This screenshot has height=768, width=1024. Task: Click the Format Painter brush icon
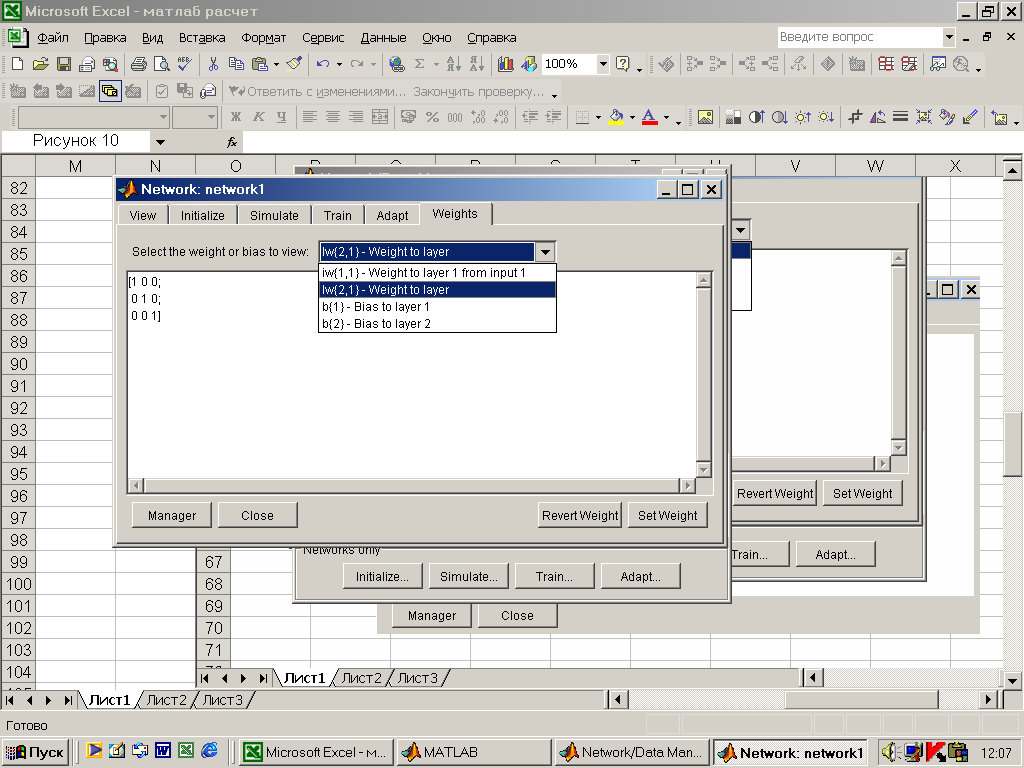click(x=295, y=63)
